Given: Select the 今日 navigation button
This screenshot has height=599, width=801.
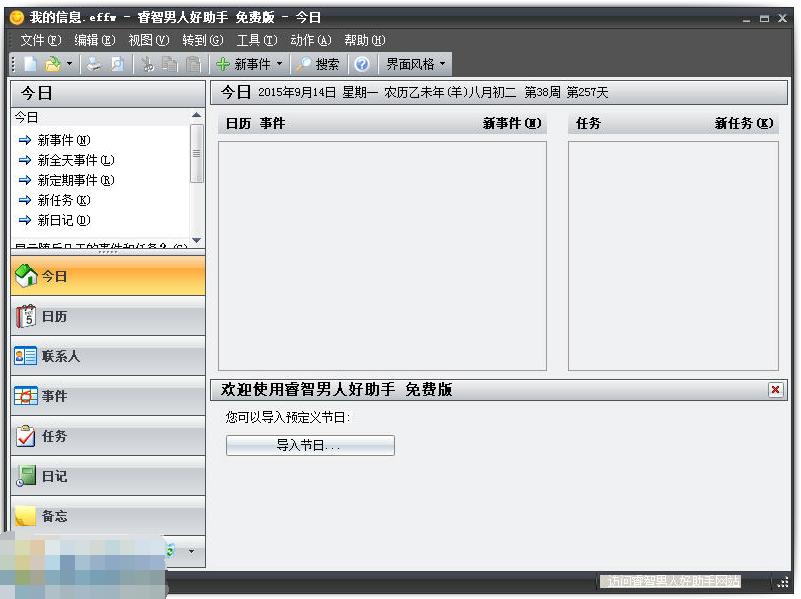Looking at the screenshot, I should coord(108,276).
